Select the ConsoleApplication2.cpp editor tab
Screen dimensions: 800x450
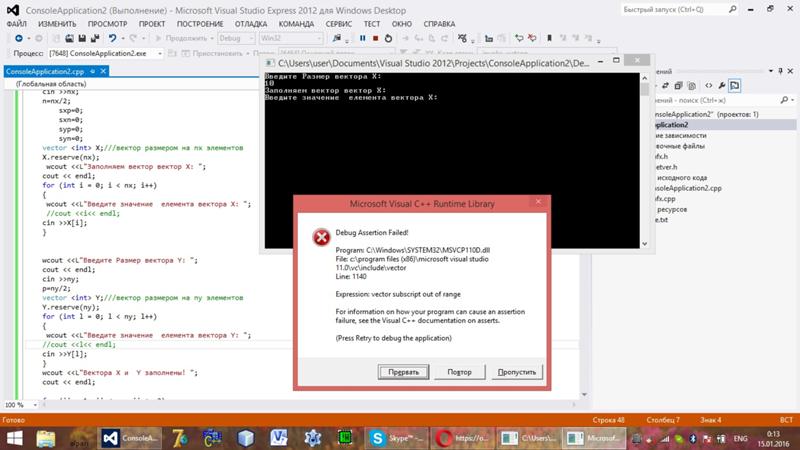coord(45,71)
